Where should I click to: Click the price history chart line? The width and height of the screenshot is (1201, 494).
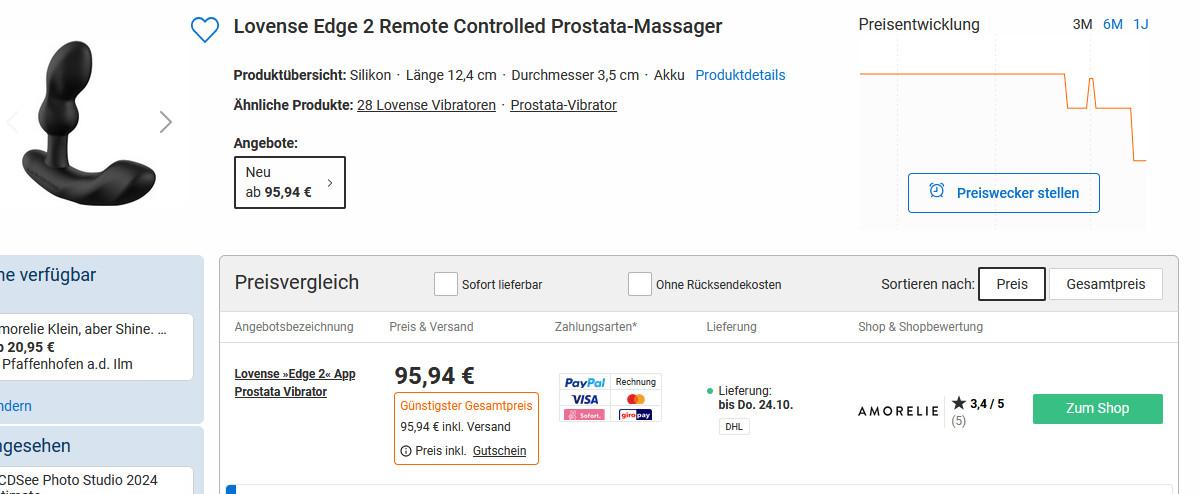pyautogui.click(x=960, y=74)
